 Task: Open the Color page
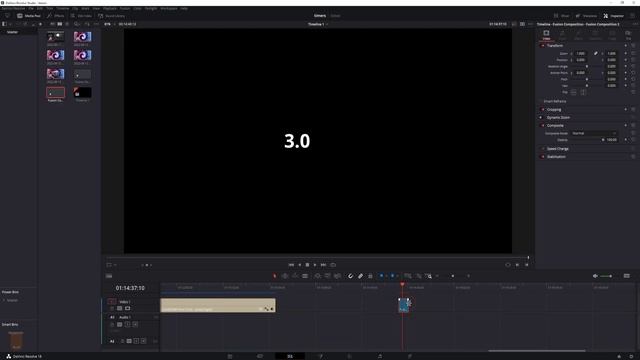tap(349, 356)
